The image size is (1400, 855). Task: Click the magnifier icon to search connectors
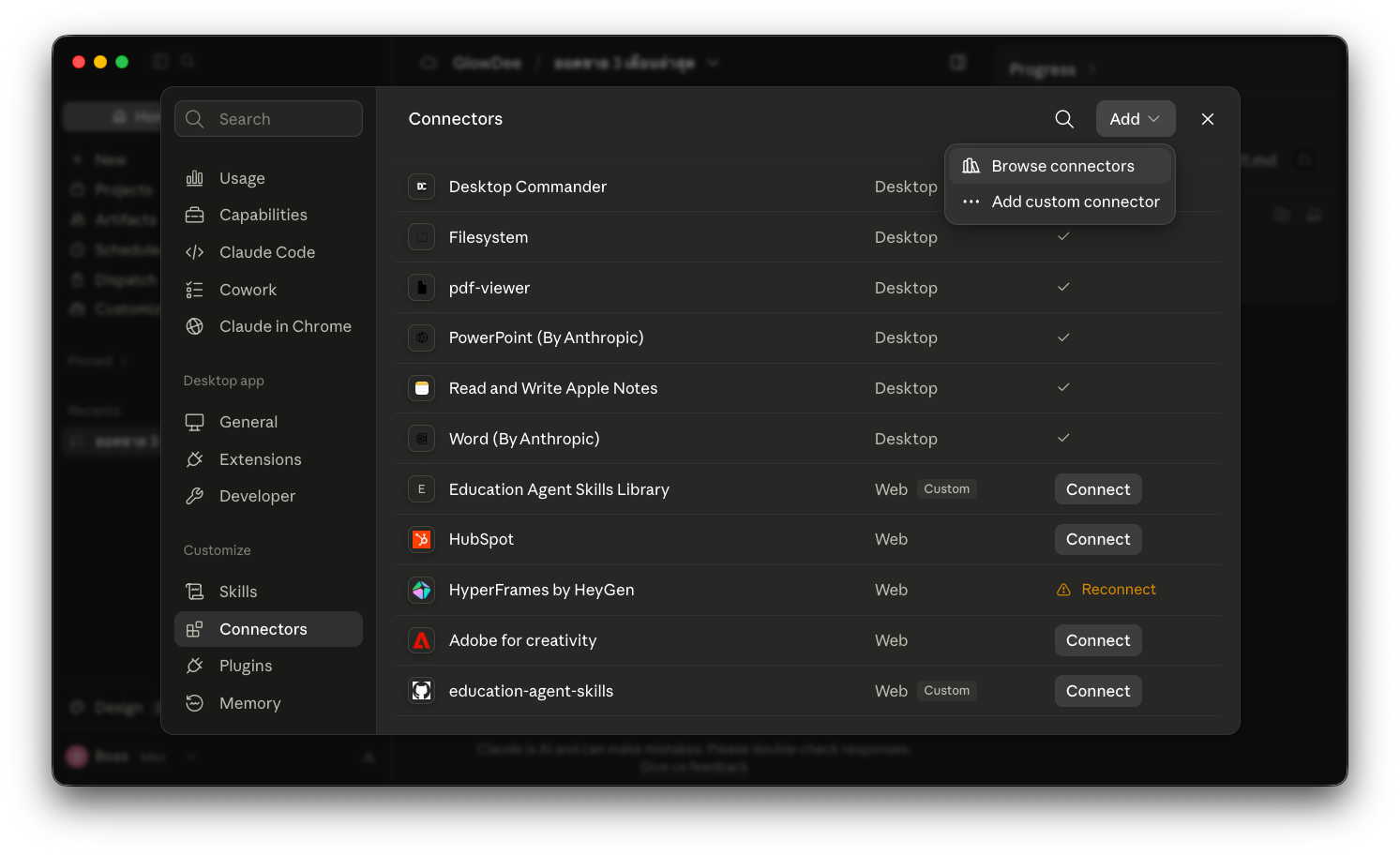tap(1064, 119)
